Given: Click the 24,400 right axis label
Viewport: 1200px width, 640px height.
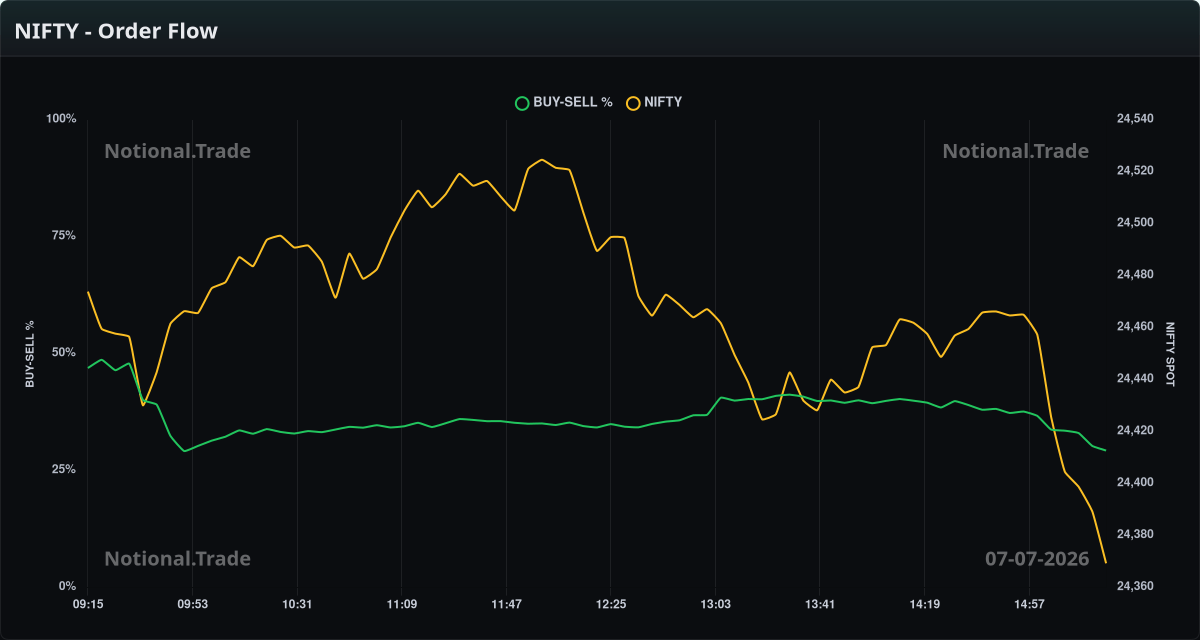Looking at the screenshot, I should click(1134, 483).
